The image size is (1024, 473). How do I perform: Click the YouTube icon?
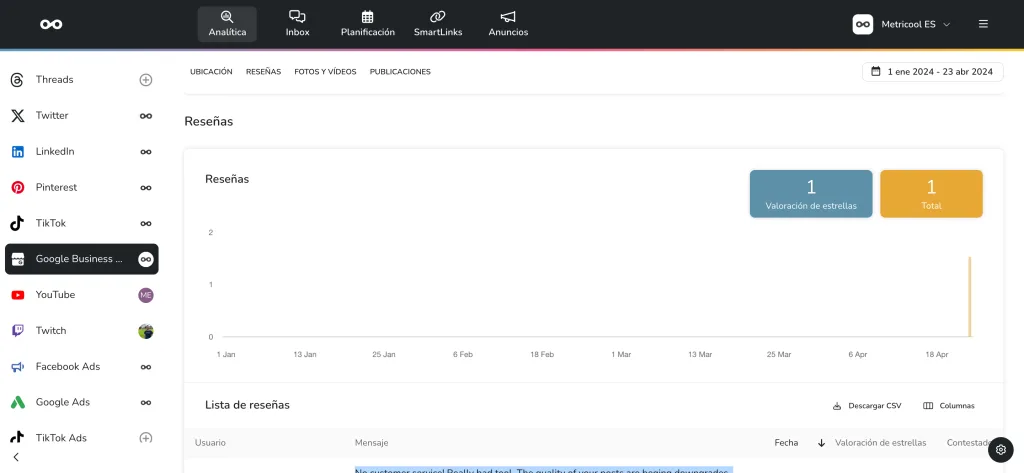coord(18,295)
